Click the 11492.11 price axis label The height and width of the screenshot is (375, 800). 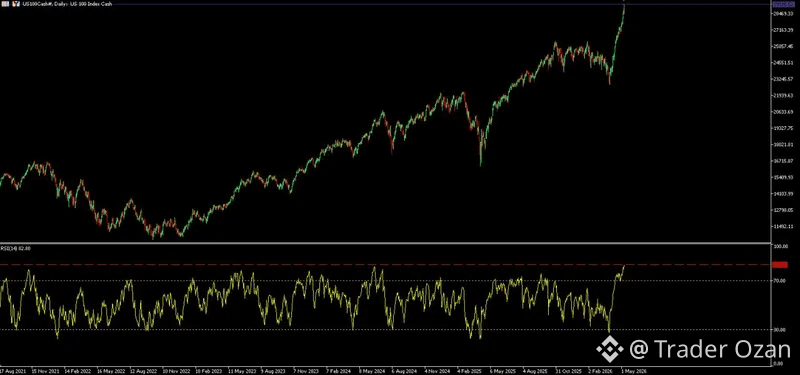(x=783, y=226)
